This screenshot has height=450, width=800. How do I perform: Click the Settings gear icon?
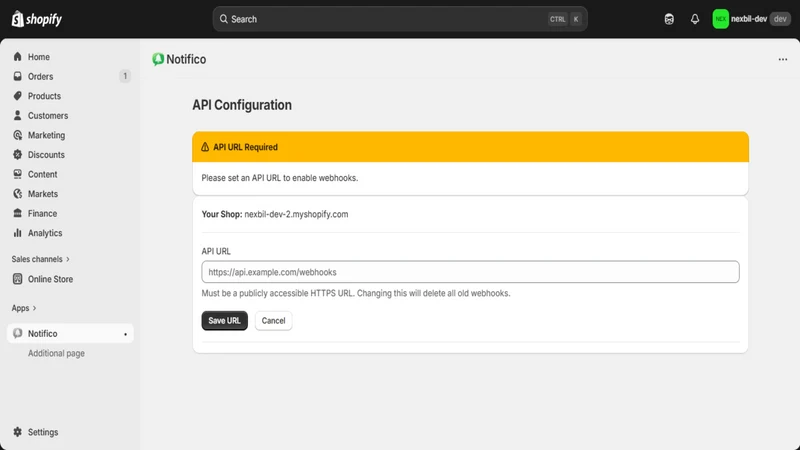tap(18, 432)
